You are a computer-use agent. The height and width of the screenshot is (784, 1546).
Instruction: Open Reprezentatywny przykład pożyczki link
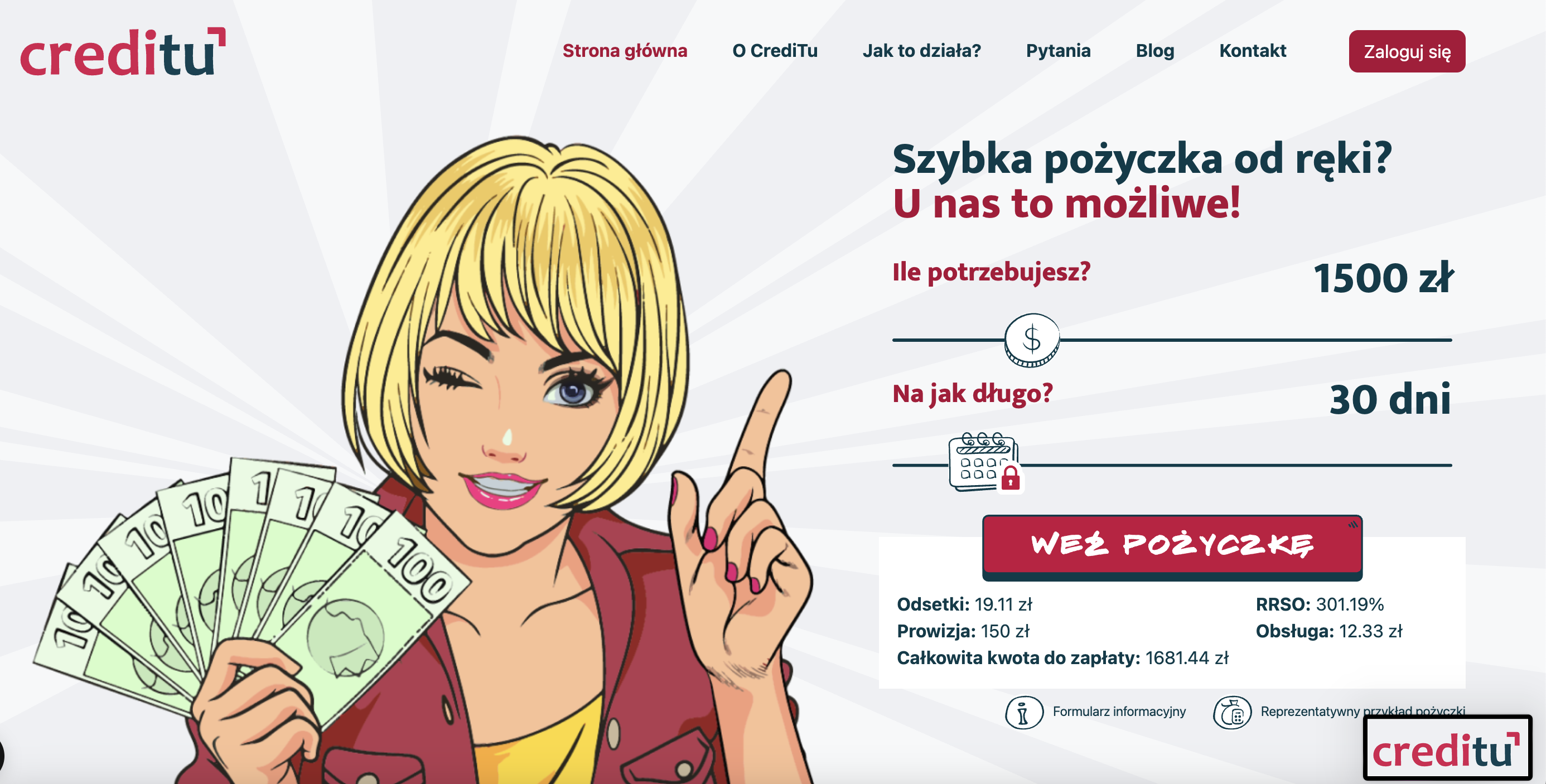click(1363, 712)
